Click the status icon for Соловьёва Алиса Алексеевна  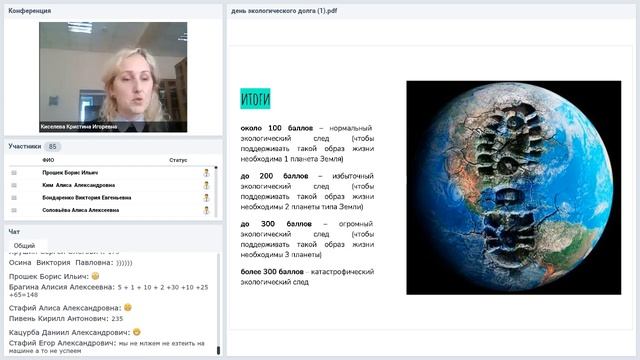pos(207,210)
